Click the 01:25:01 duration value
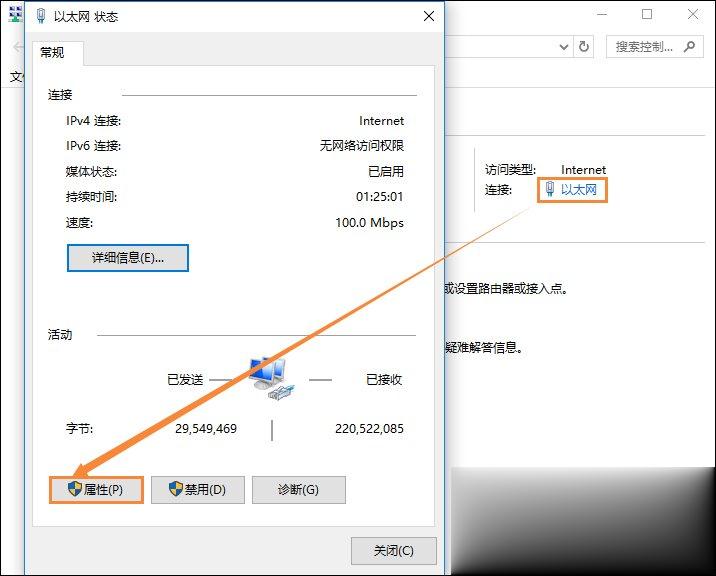The height and width of the screenshot is (576, 716). tap(379, 197)
